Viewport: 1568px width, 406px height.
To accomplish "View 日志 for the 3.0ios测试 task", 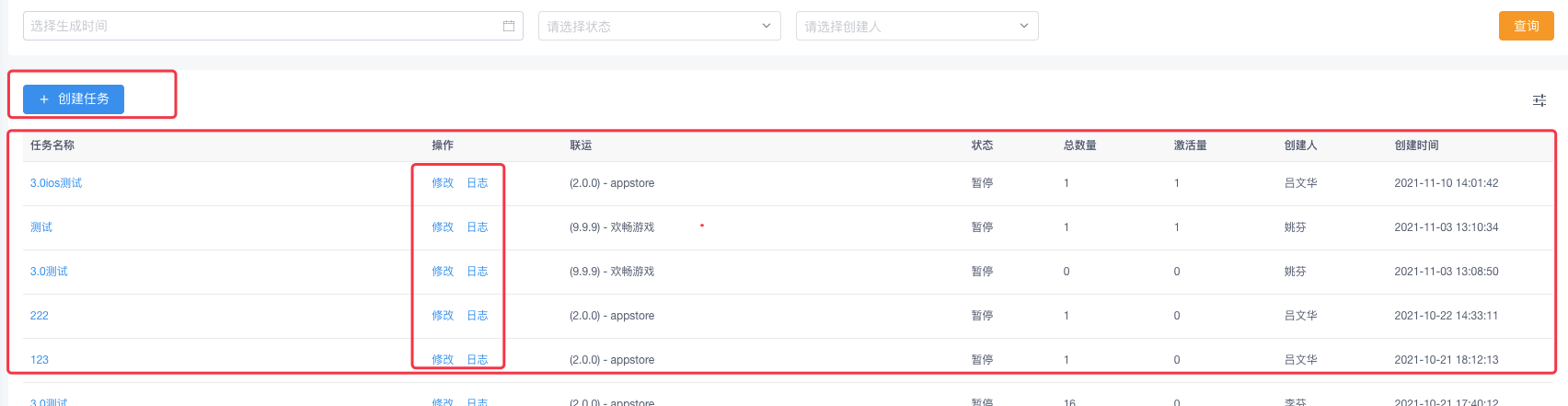I will (478, 183).
